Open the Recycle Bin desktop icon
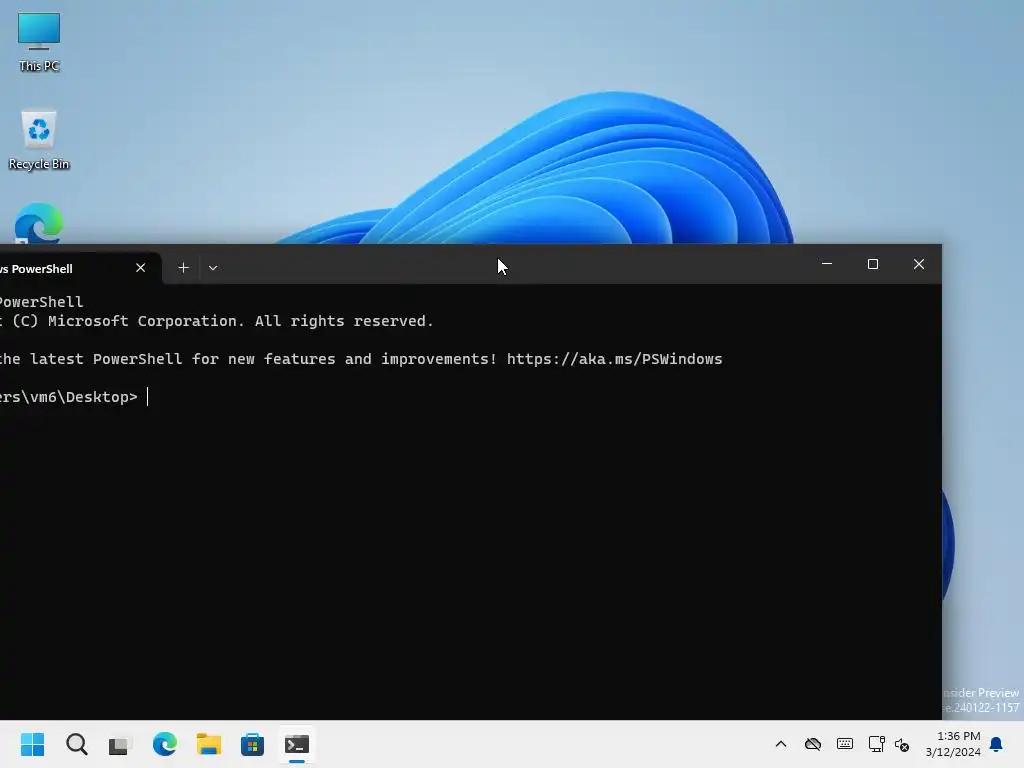Viewport: 1024px width, 768px height. (39, 140)
